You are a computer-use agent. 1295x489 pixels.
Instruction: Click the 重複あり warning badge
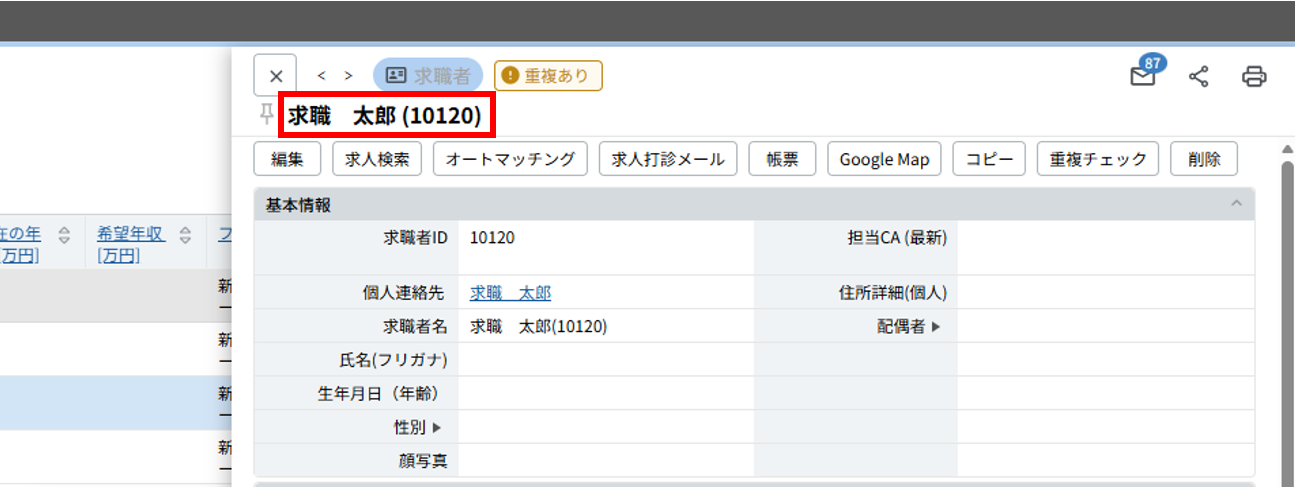point(548,75)
